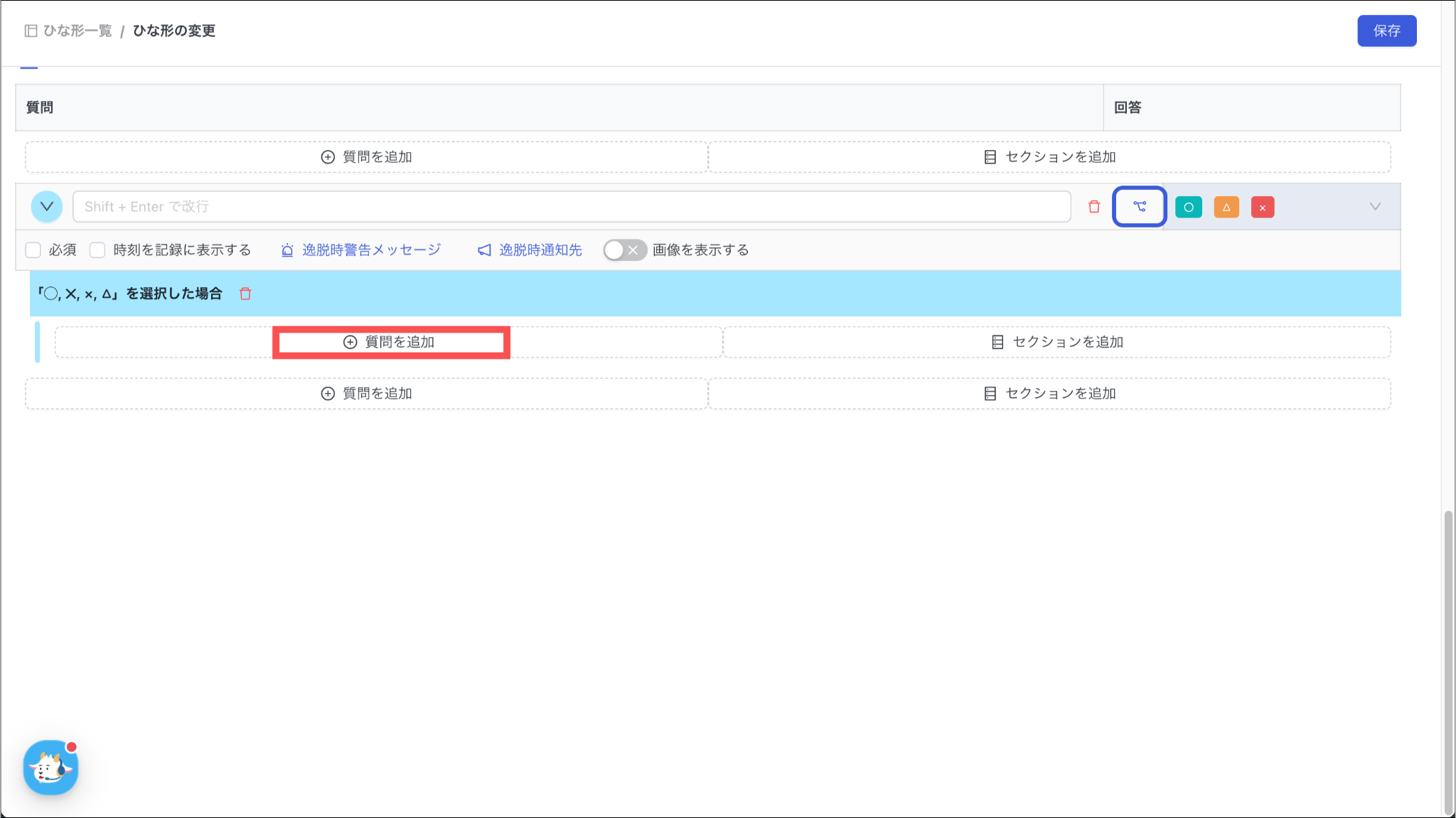1456x818 pixels.
Task: Click the question text field
Action: point(571,207)
